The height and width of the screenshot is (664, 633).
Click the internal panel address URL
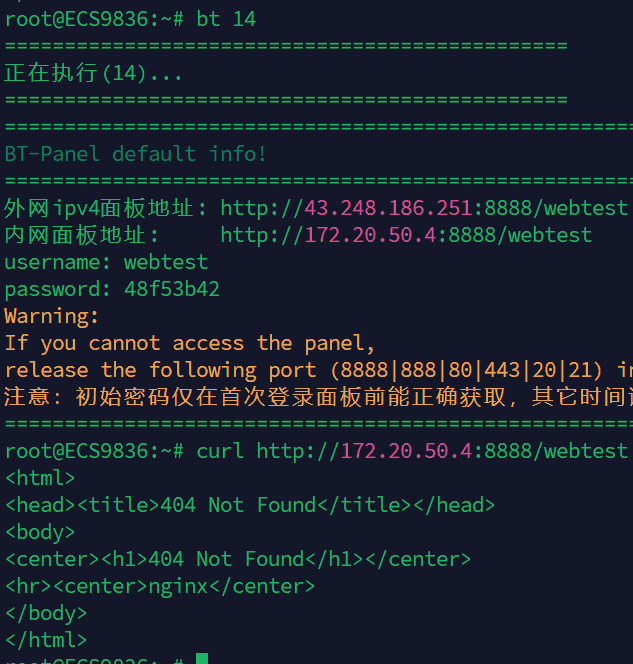(x=406, y=235)
